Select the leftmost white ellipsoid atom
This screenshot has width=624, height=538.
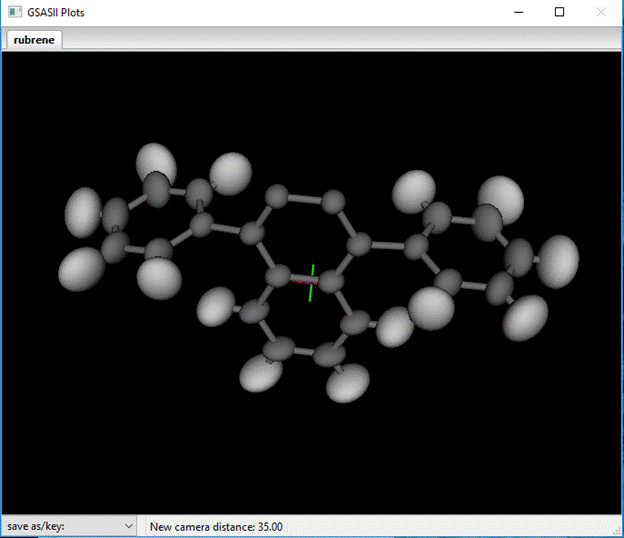pos(85,212)
